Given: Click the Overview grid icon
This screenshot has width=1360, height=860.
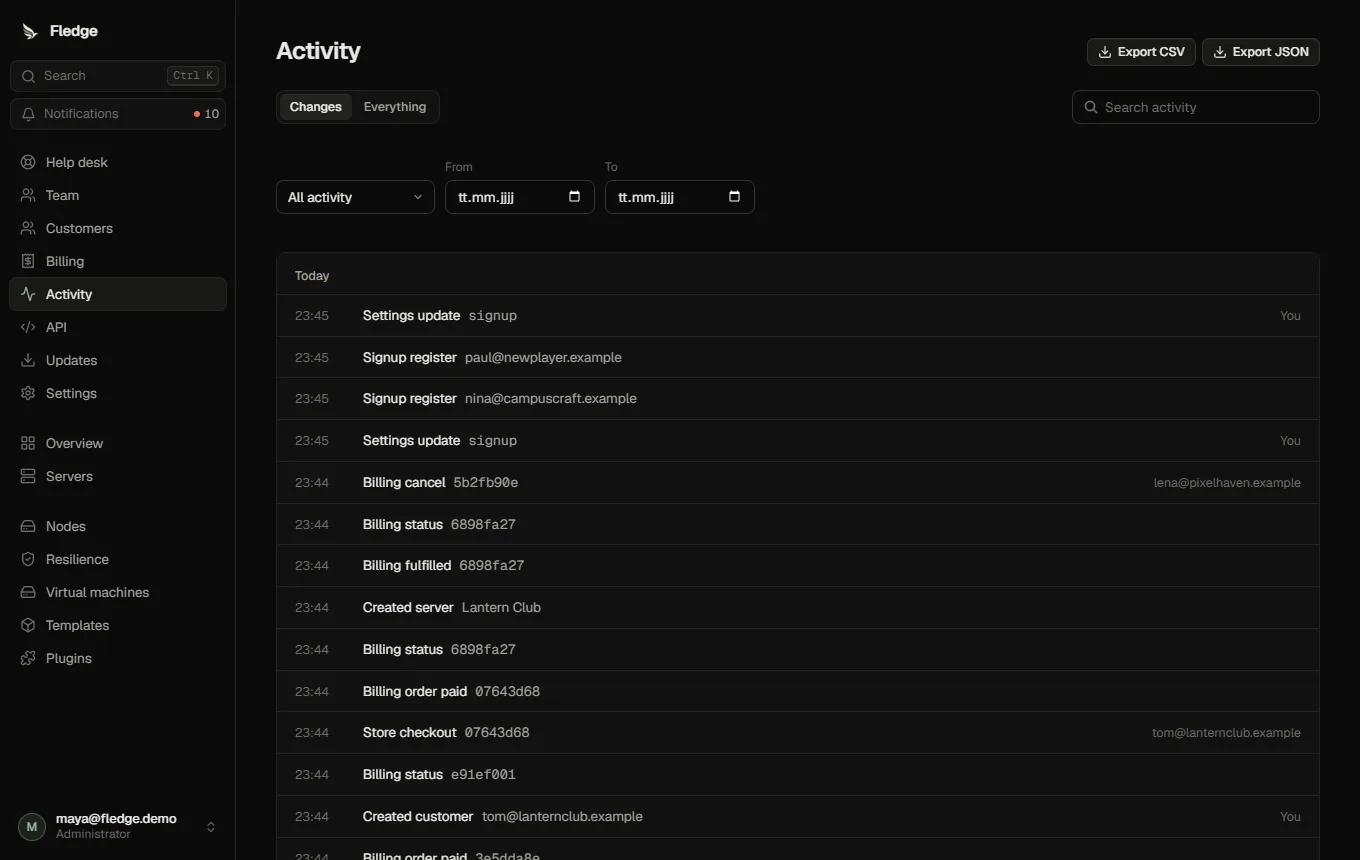Looking at the screenshot, I should coord(28,443).
